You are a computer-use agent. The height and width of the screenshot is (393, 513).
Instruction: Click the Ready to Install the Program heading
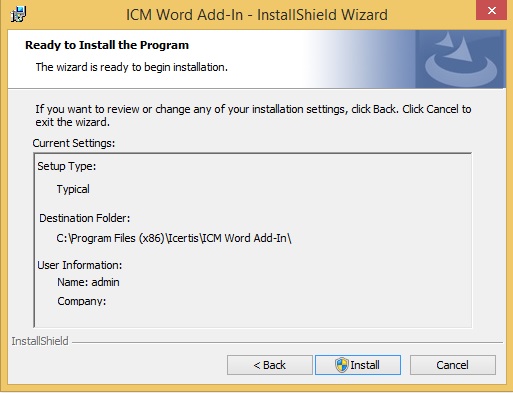pos(107,45)
